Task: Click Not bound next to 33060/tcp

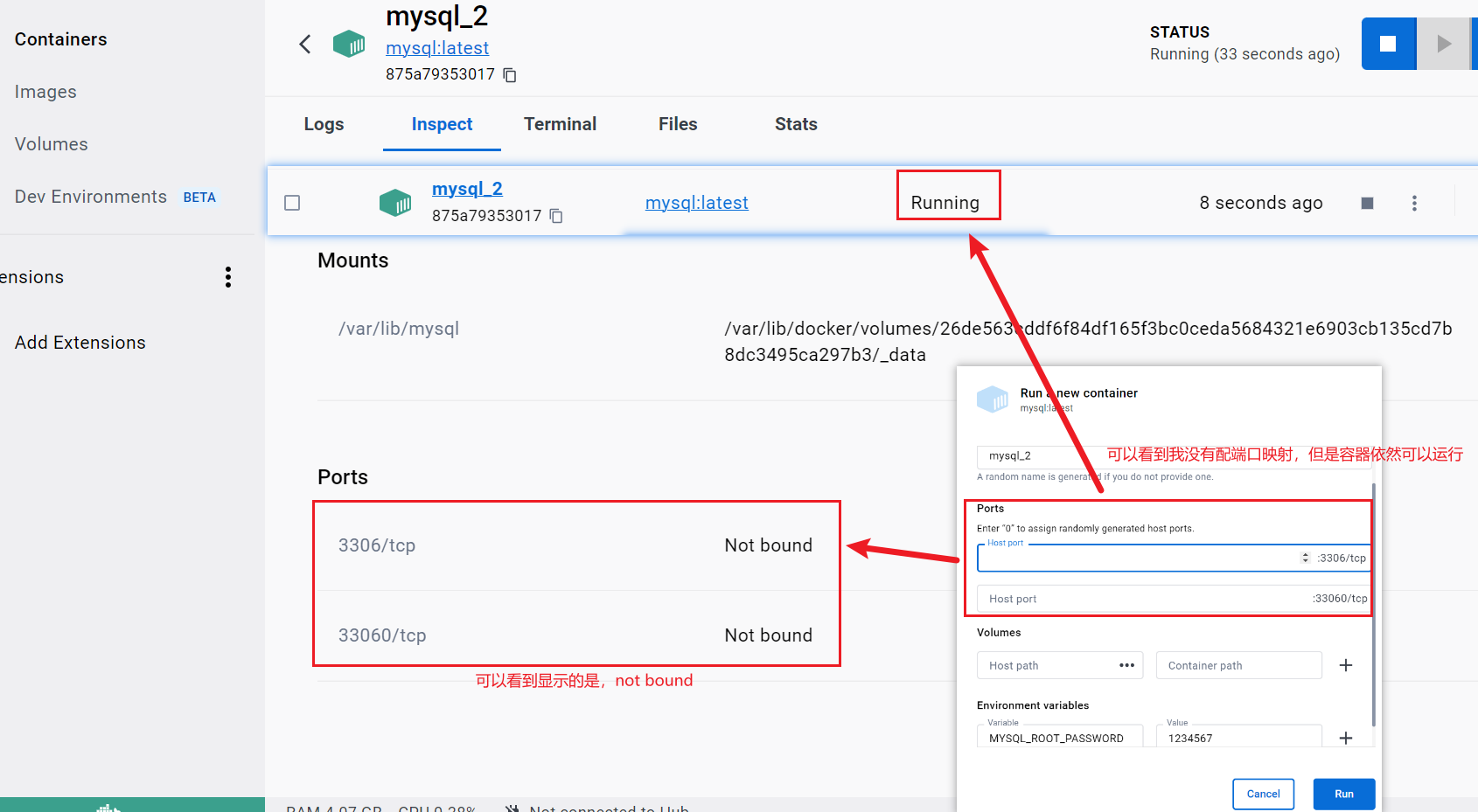Action: tap(768, 635)
